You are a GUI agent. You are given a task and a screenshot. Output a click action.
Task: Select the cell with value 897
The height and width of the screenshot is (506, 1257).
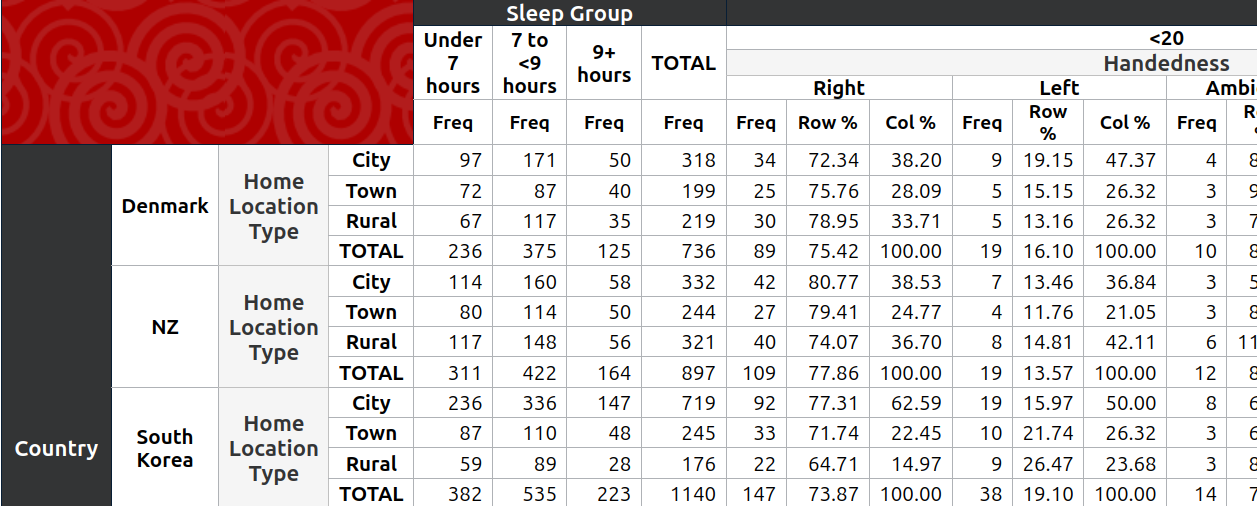point(684,373)
